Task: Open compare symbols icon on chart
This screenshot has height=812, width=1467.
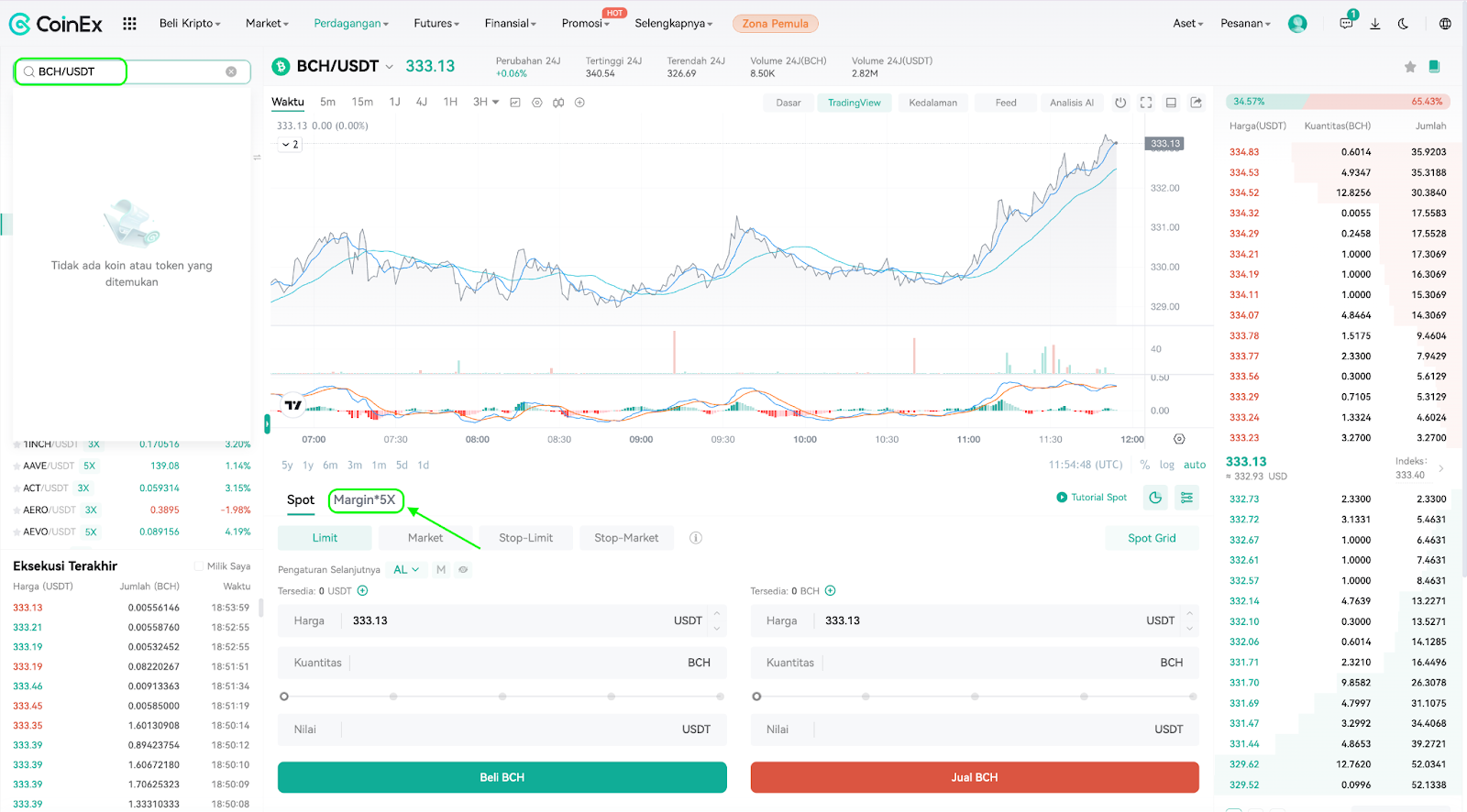Action: click(558, 103)
